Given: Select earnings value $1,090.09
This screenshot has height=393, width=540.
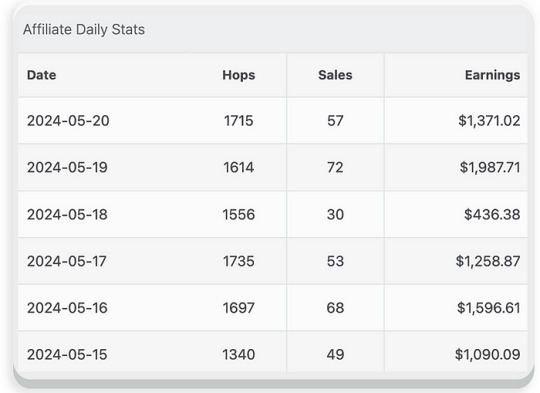Looking at the screenshot, I should pos(488,354).
